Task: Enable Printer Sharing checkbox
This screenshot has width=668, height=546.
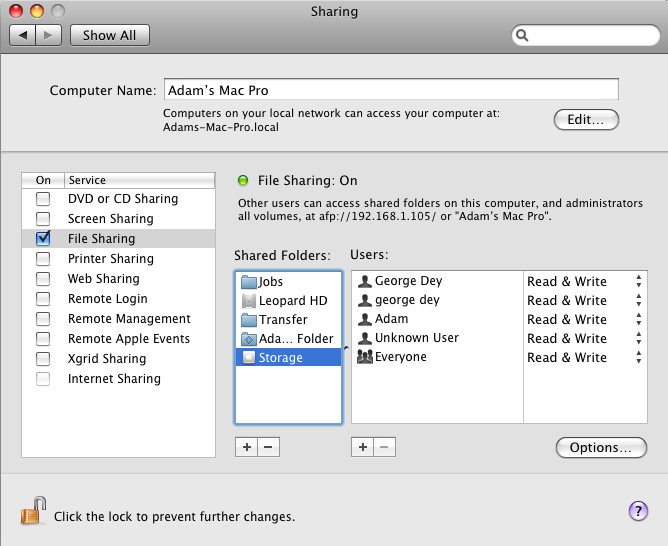Action: (43, 259)
